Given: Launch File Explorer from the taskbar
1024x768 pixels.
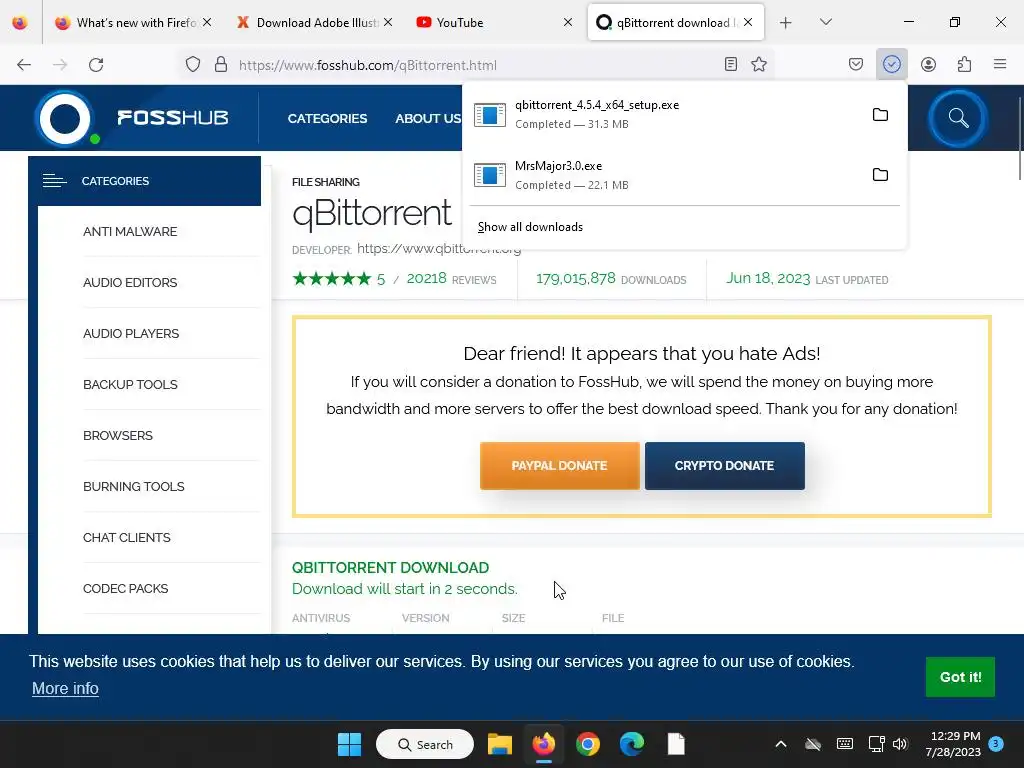Looking at the screenshot, I should [500, 744].
